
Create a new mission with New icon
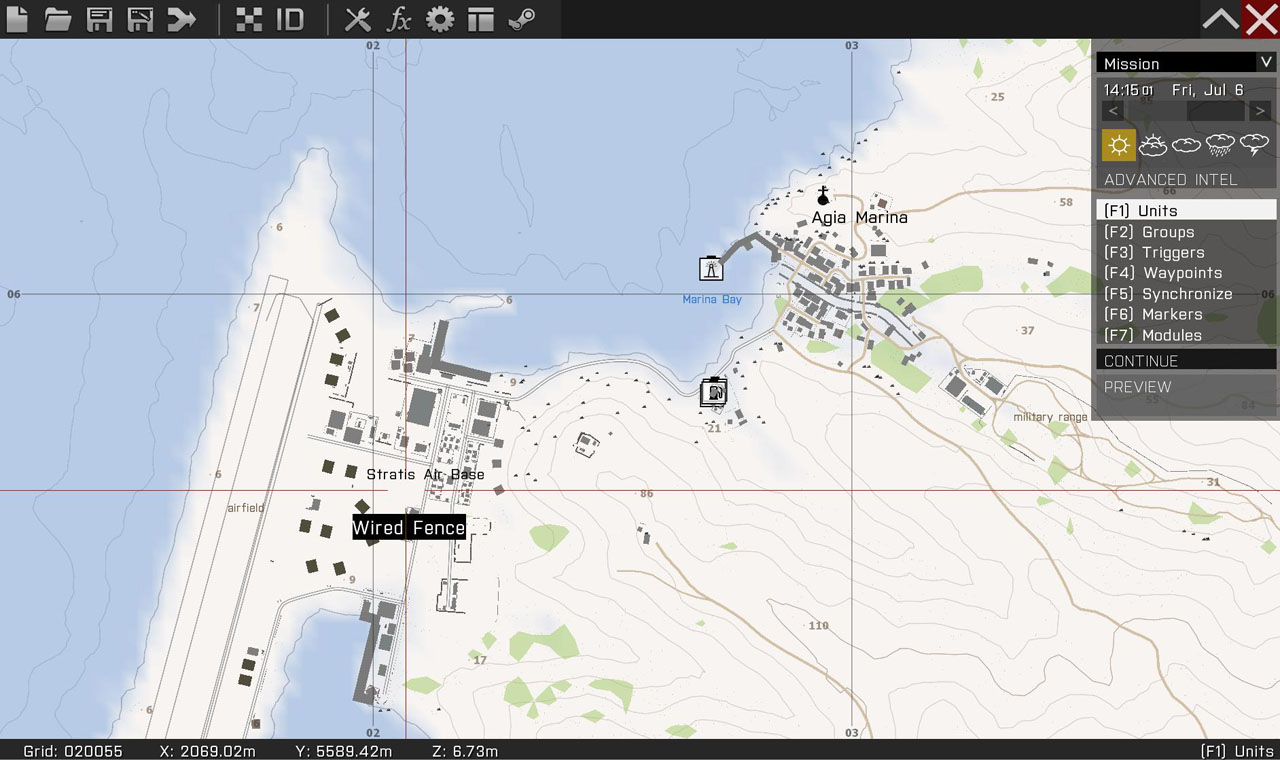pos(17,19)
